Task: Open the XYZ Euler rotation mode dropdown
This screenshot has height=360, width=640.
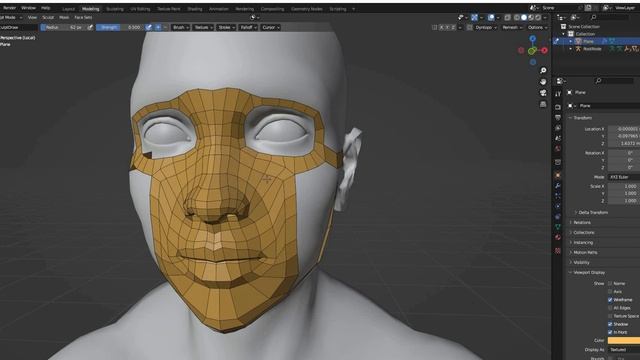Action: 624,177
